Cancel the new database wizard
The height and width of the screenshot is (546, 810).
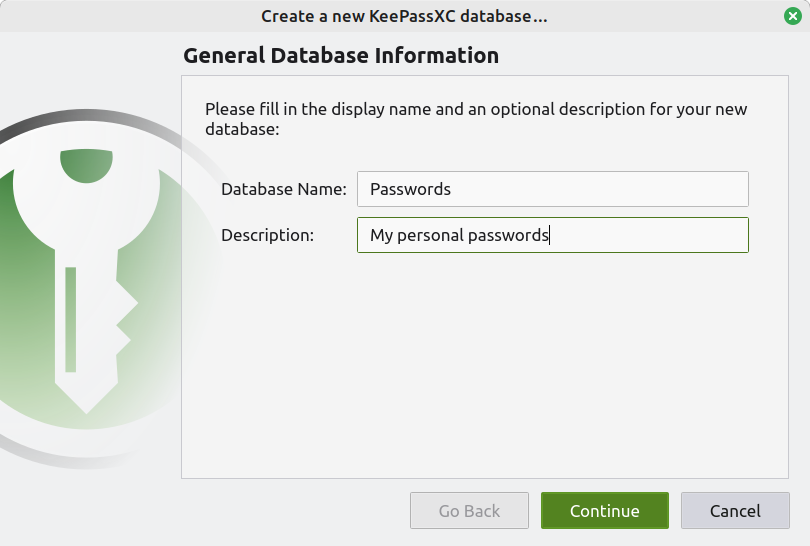(735, 510)
